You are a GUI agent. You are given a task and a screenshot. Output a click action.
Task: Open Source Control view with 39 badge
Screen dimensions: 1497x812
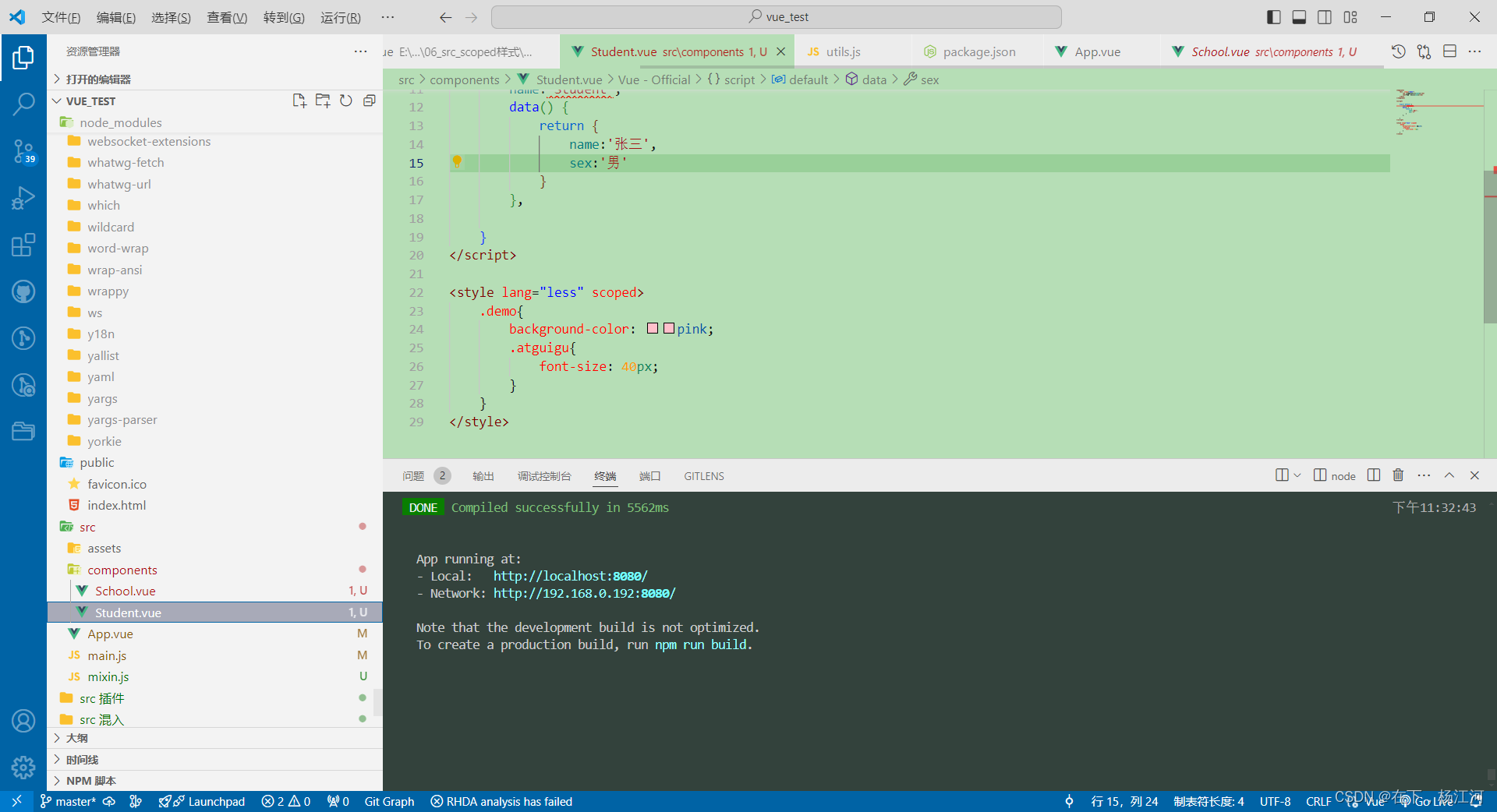[23, 151]
